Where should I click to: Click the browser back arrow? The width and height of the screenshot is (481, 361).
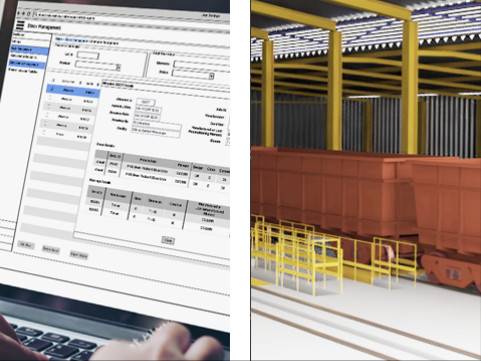[19, 13]
